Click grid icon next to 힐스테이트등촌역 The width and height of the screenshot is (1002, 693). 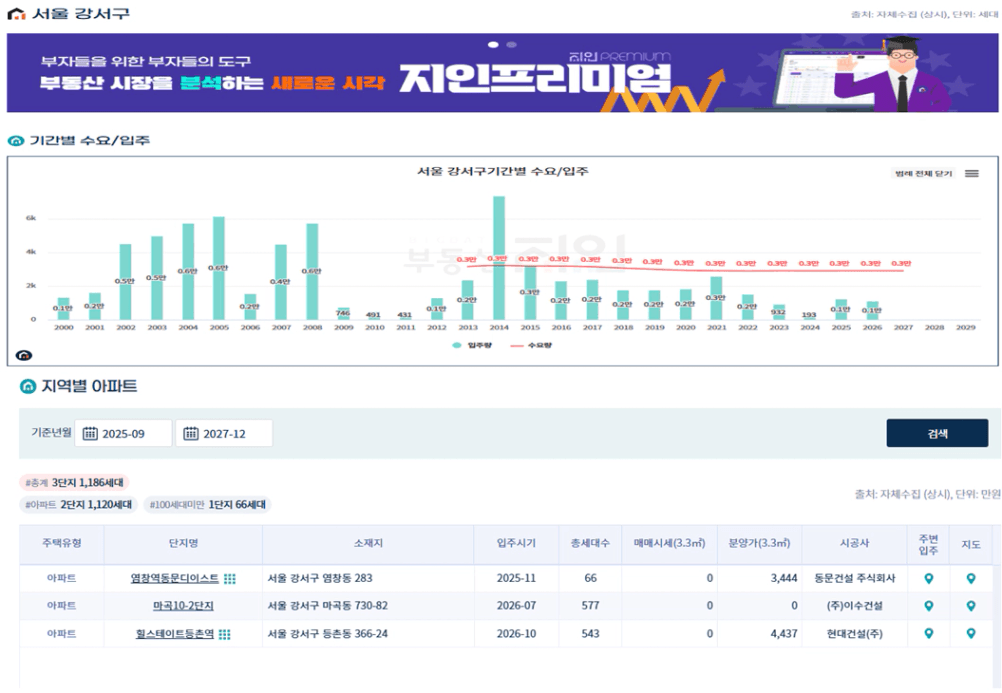coord(224,634)
